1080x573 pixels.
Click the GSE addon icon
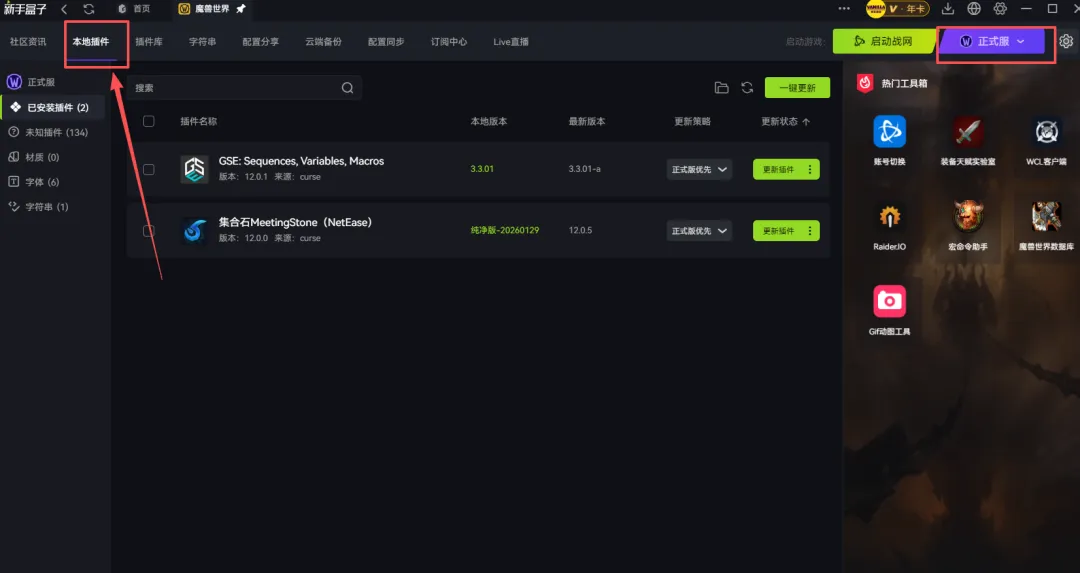(194, 169)
